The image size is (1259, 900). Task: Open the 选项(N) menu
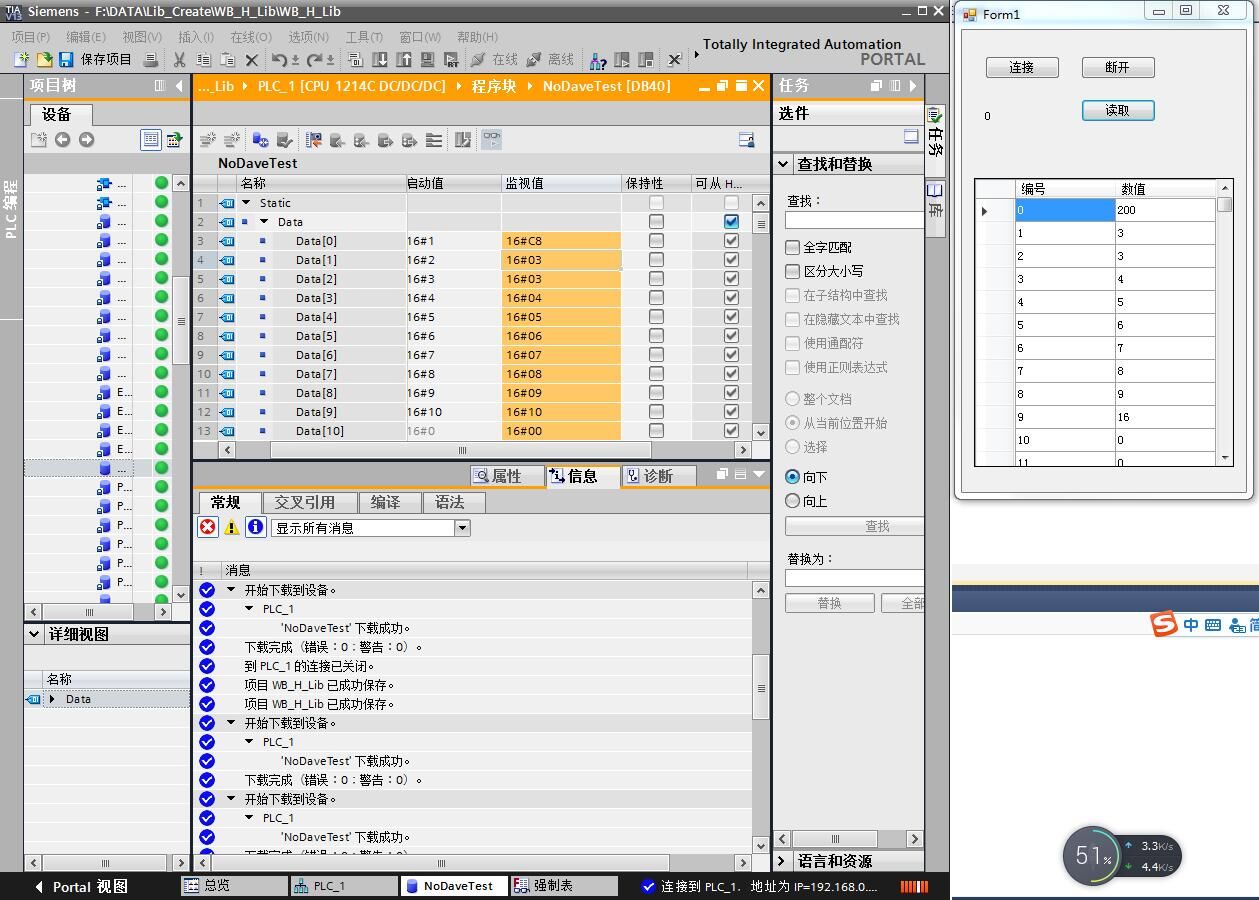coord(308,37)
